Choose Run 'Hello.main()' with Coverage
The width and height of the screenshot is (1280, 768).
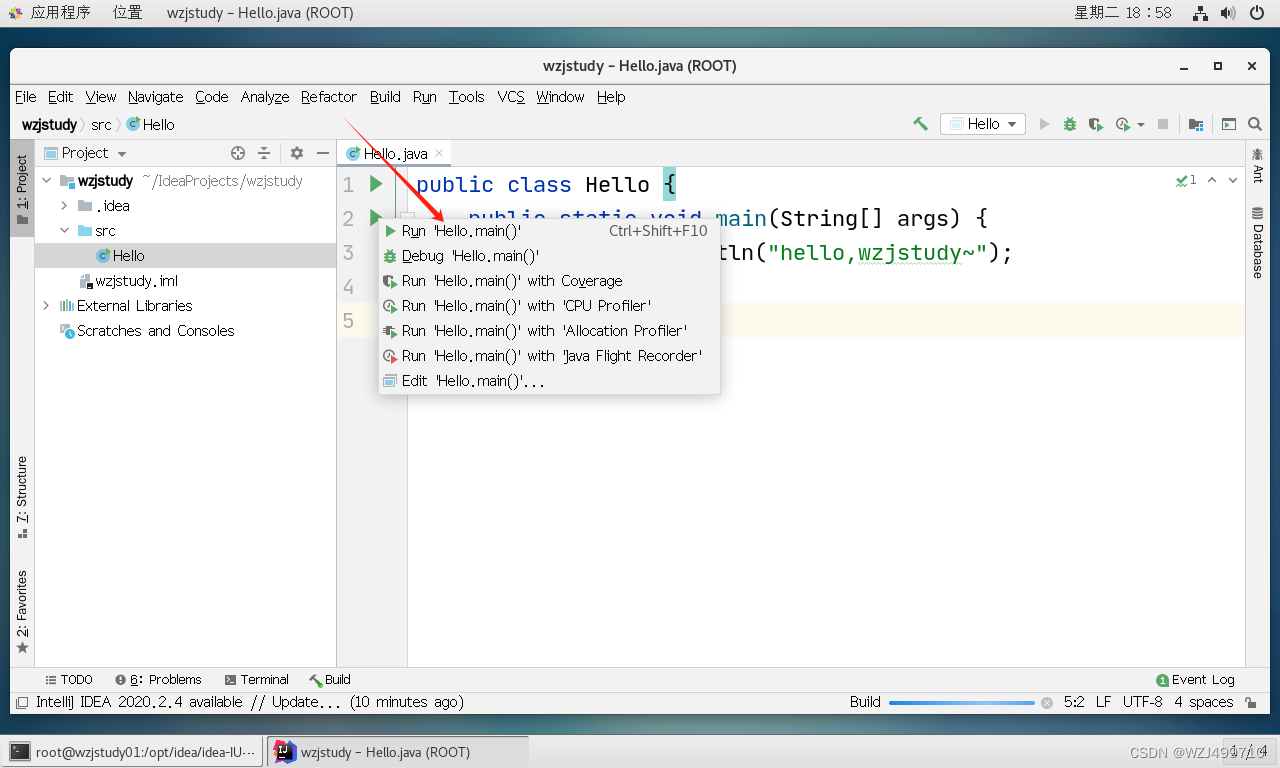click(x=549, y=281)
